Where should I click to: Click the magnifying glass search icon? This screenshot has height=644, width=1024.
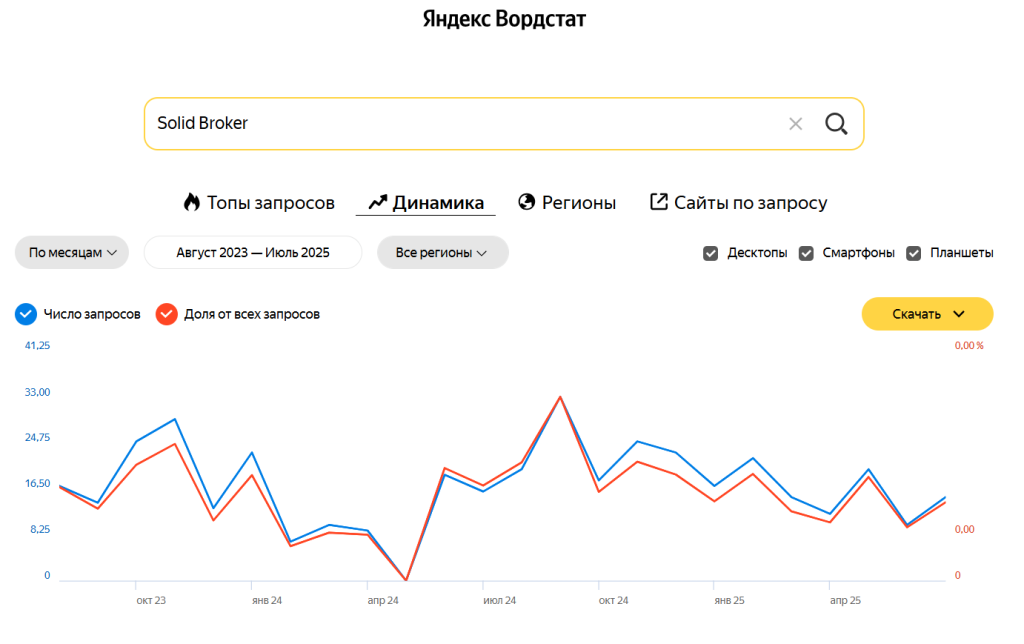pyautogui.click(x=836, y=123)
